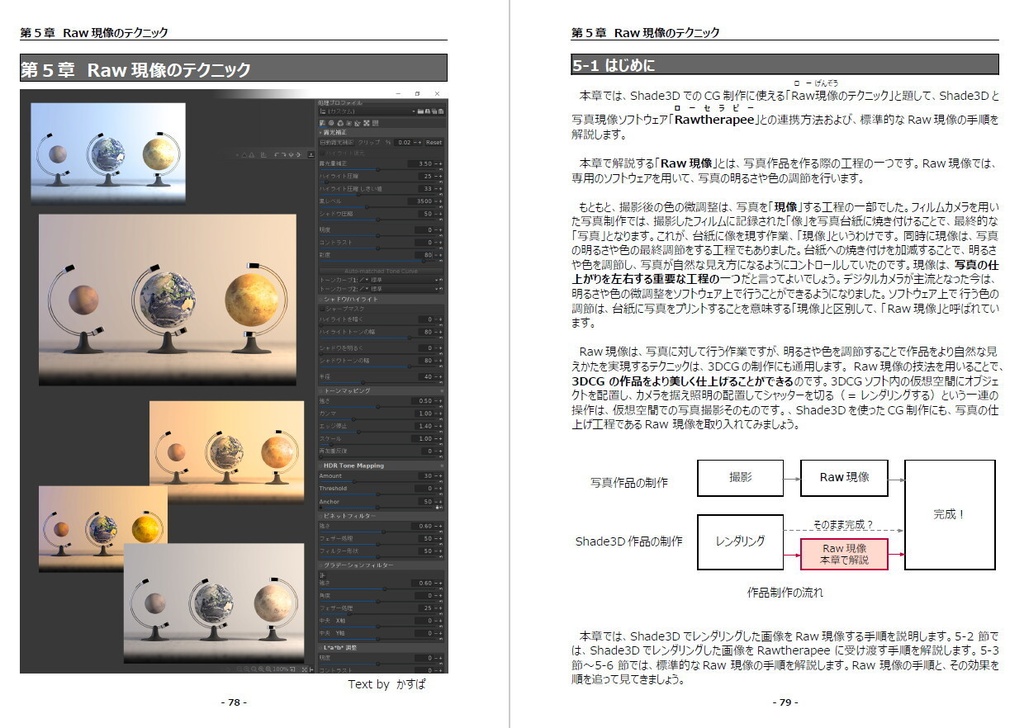The height and width of the screenshot is (728, 1024).
Task: Click the クリップ value input field
Action: (403, 143)
